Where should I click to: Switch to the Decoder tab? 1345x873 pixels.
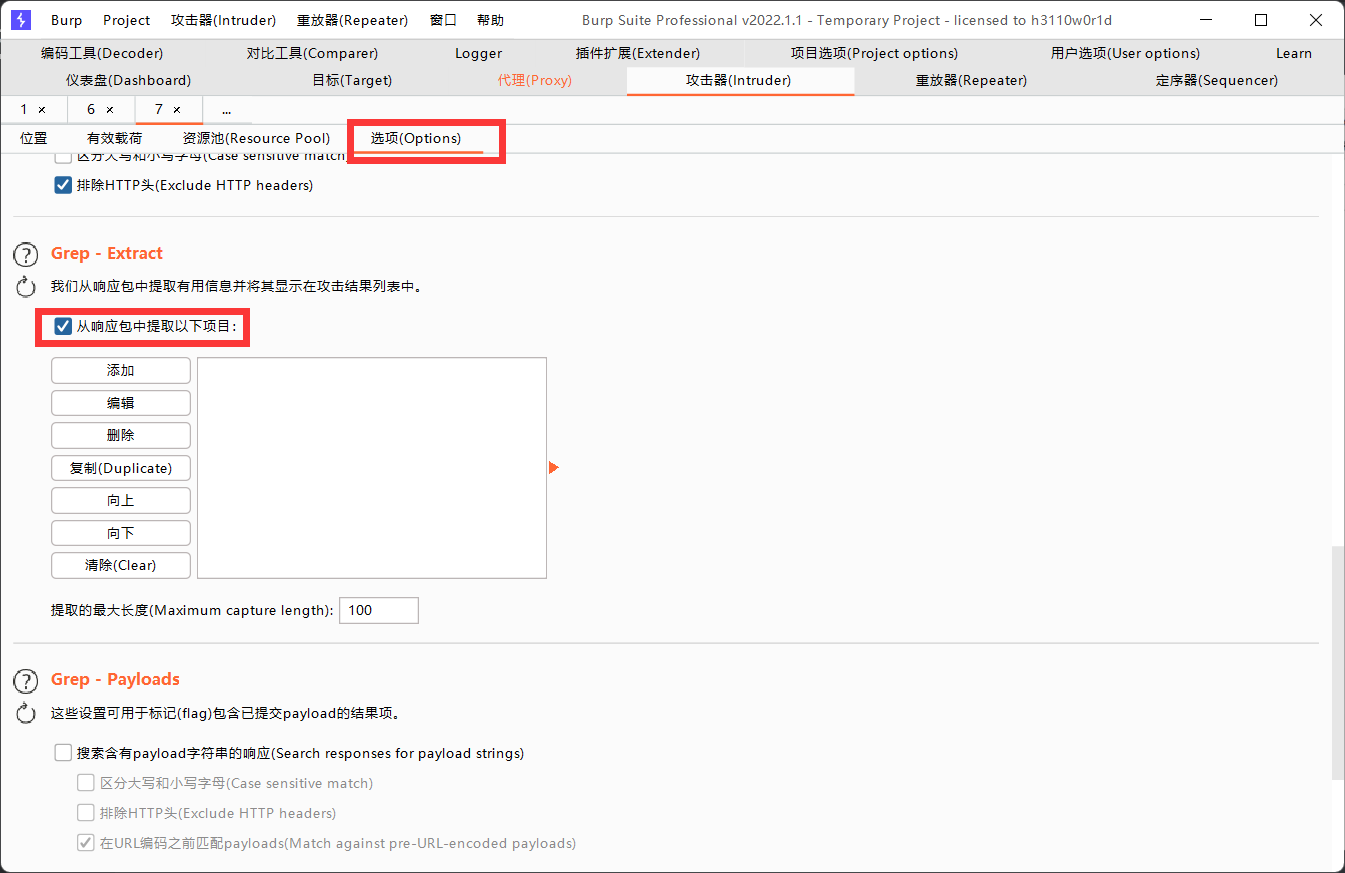pos(102,54)
